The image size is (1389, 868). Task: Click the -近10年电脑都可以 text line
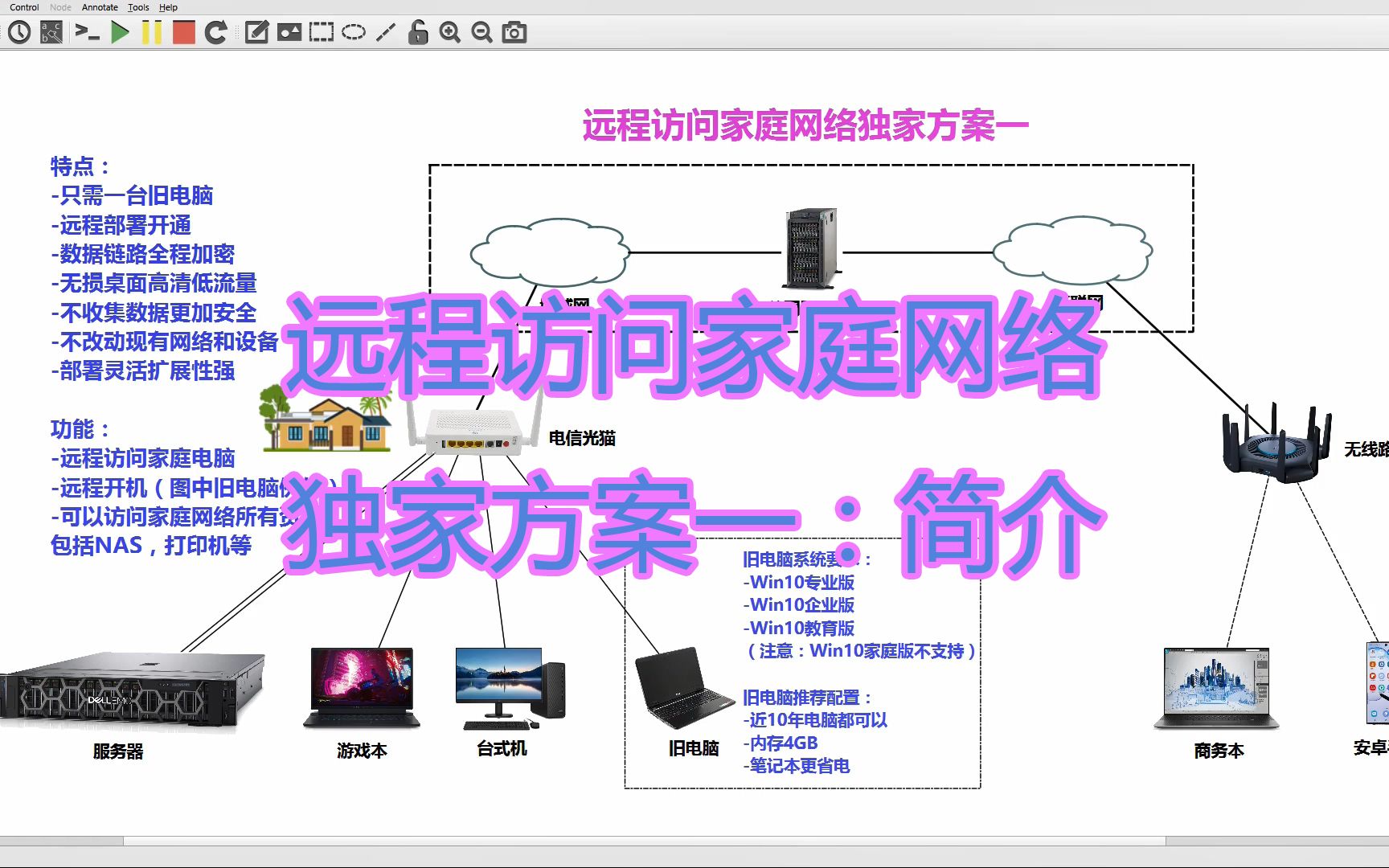pos(815,720)
